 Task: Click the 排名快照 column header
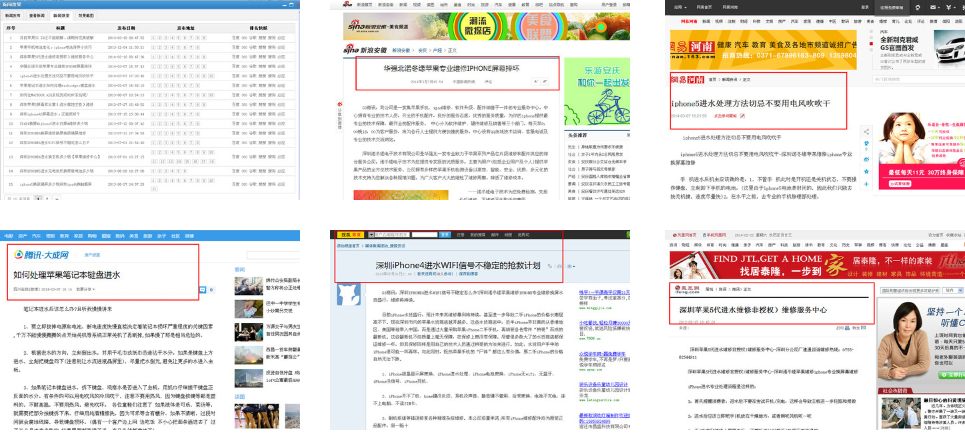click(258, 28)
